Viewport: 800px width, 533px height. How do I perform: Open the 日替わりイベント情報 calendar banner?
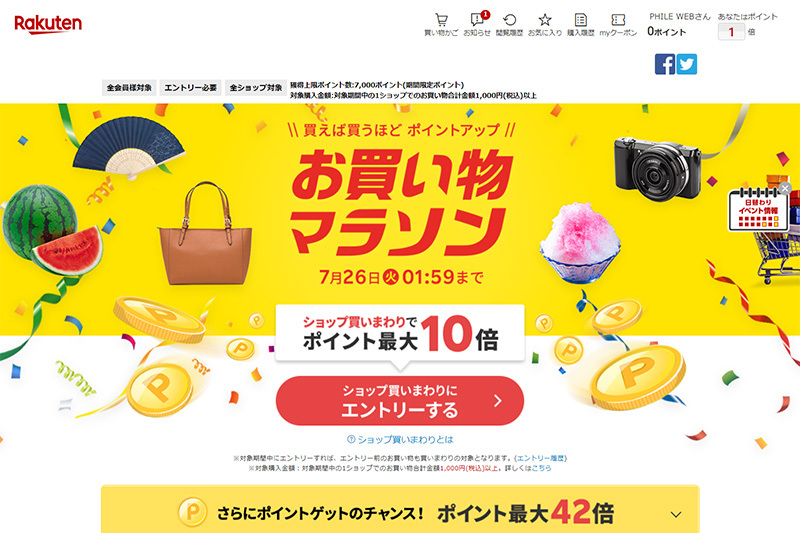[x=758, y=210]
